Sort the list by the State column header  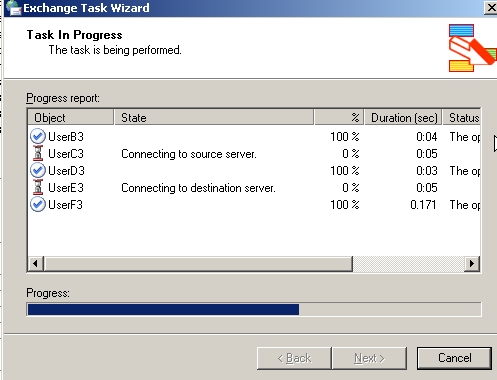(214, 117)
